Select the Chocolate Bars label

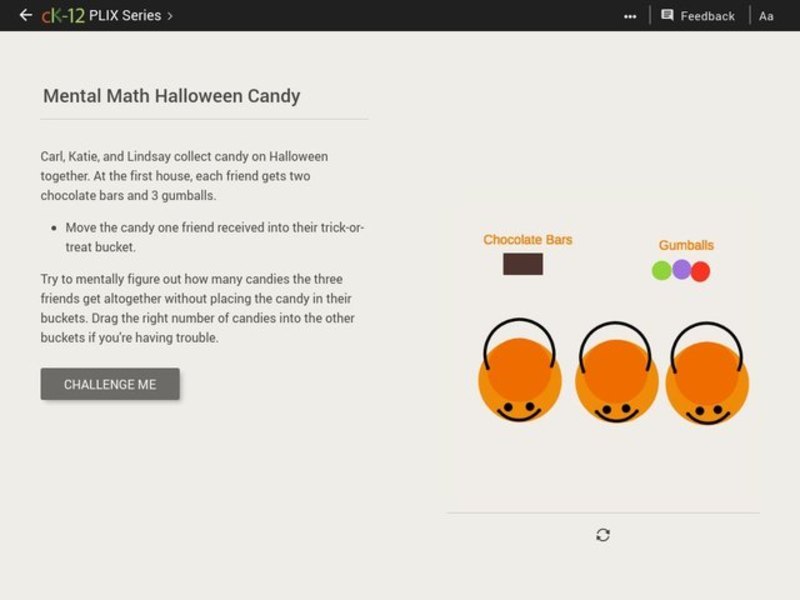click(527, 239)
